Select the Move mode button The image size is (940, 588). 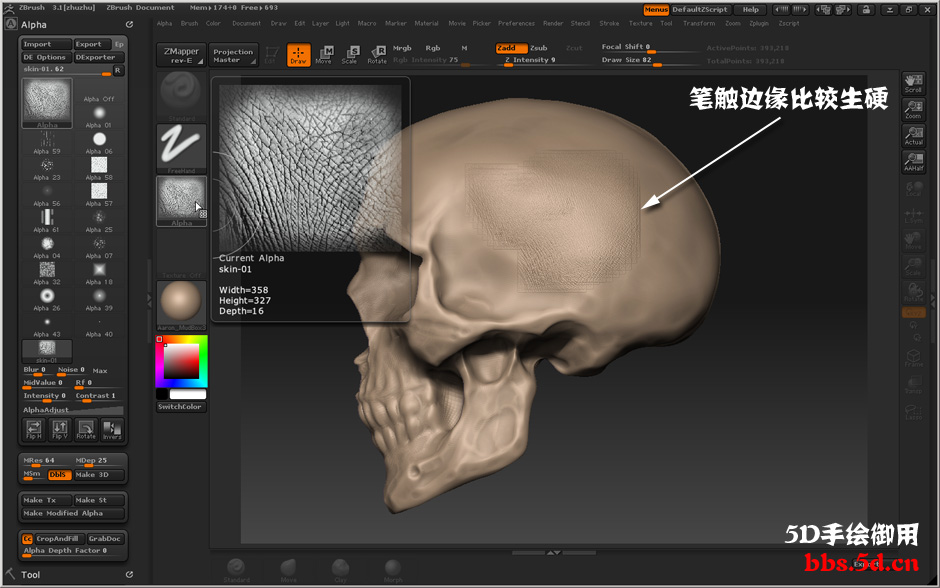coord(324,55)
